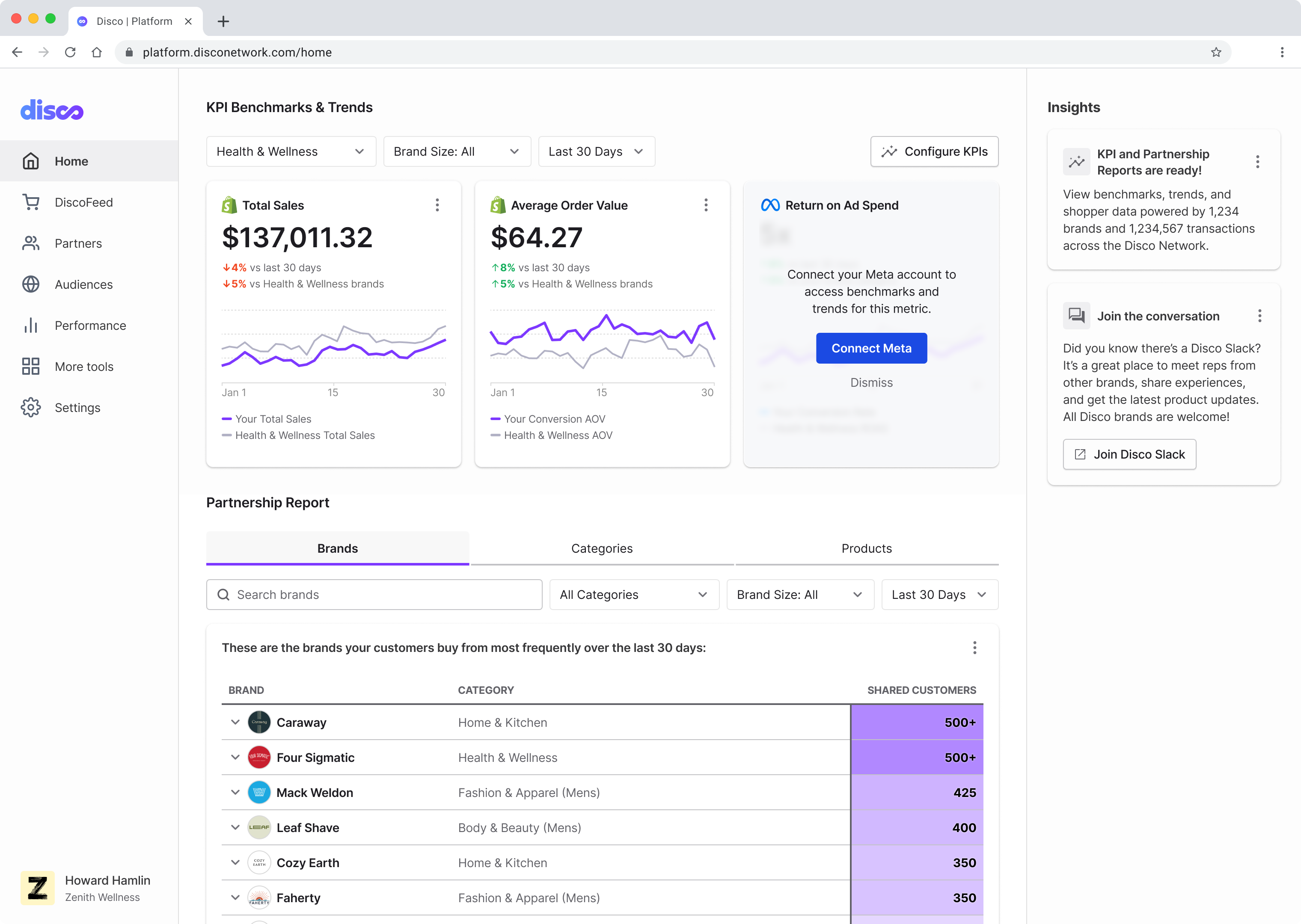Click the Zenith Wellness avatar
The width and height of the screenshot is (1301, 924).
pyautogui.click(x=38, y=888)
